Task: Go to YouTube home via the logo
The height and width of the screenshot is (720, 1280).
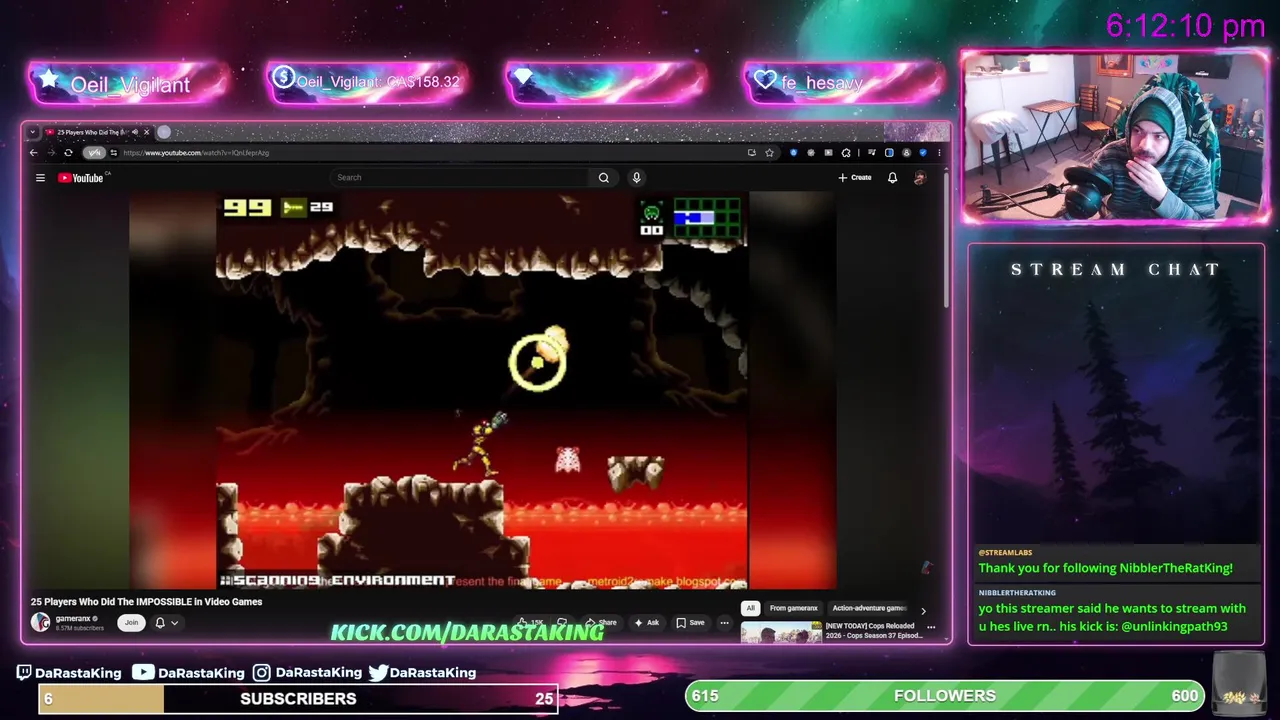Action: click(82, 178)
